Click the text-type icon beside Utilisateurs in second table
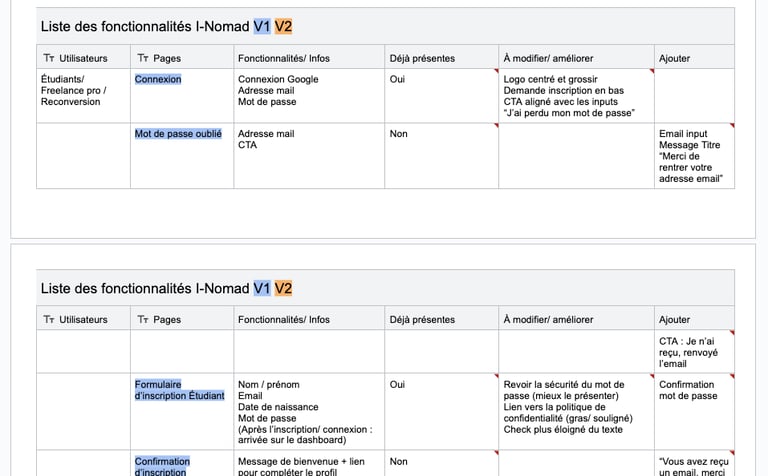The image size is (768, 476). 49,320
